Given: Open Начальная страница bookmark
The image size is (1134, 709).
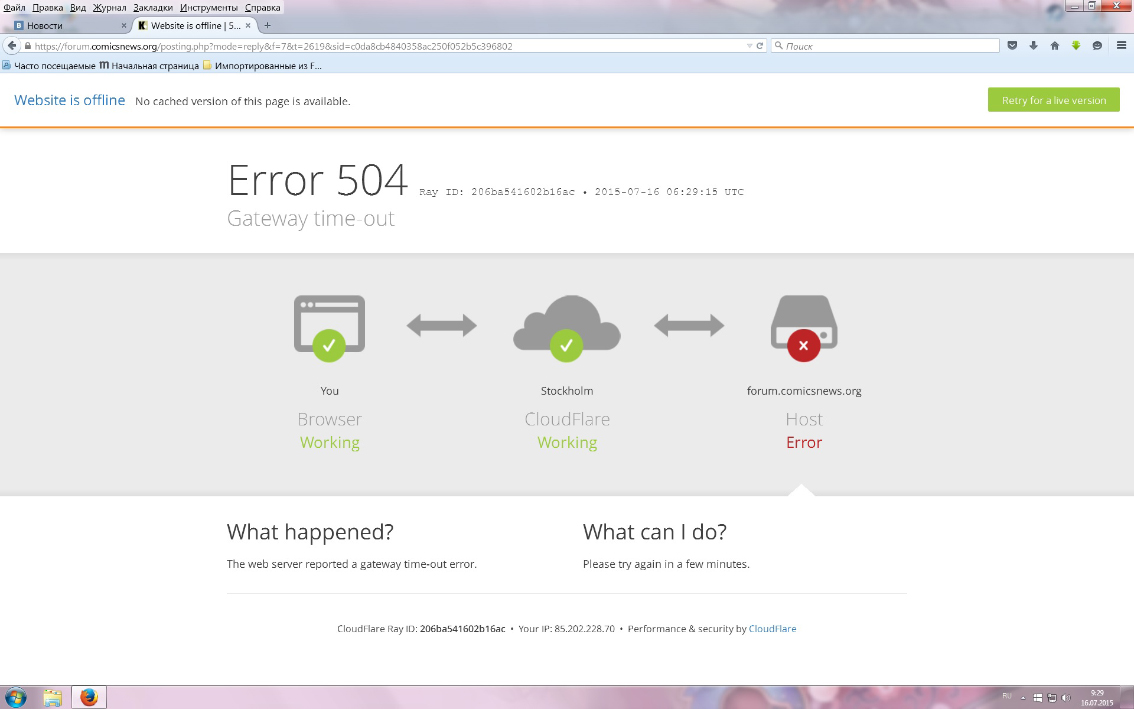Looking at the screenshot, I should click(149, 66).
